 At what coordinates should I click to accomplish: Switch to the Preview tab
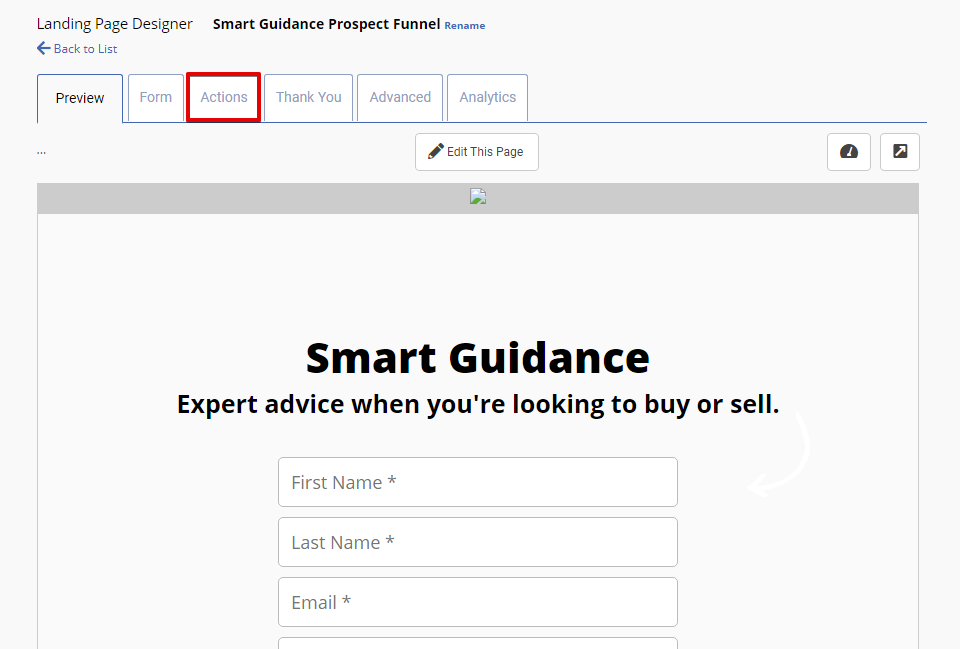(x=80, y=98)
